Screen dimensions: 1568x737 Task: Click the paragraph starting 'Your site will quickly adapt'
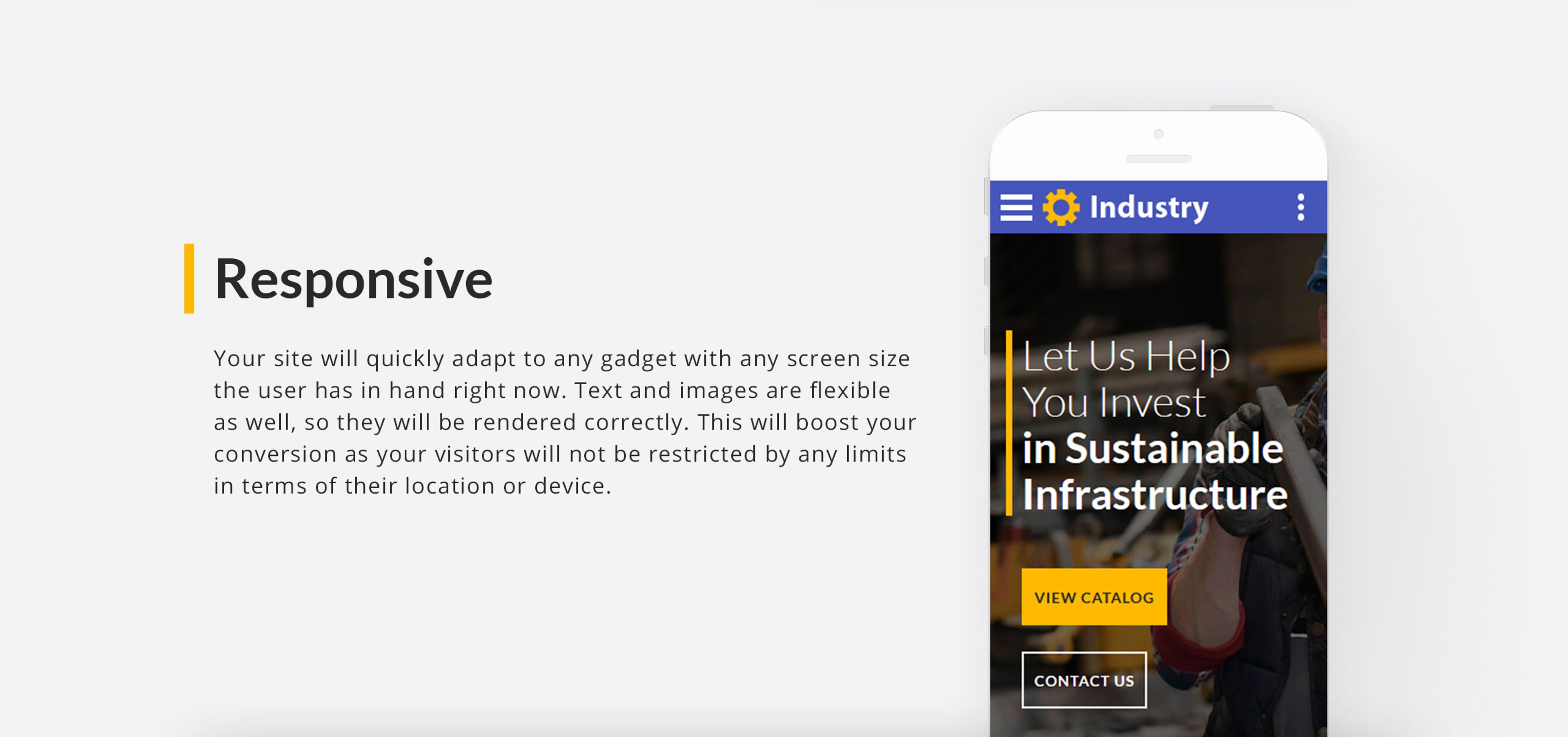coord(565,422)
